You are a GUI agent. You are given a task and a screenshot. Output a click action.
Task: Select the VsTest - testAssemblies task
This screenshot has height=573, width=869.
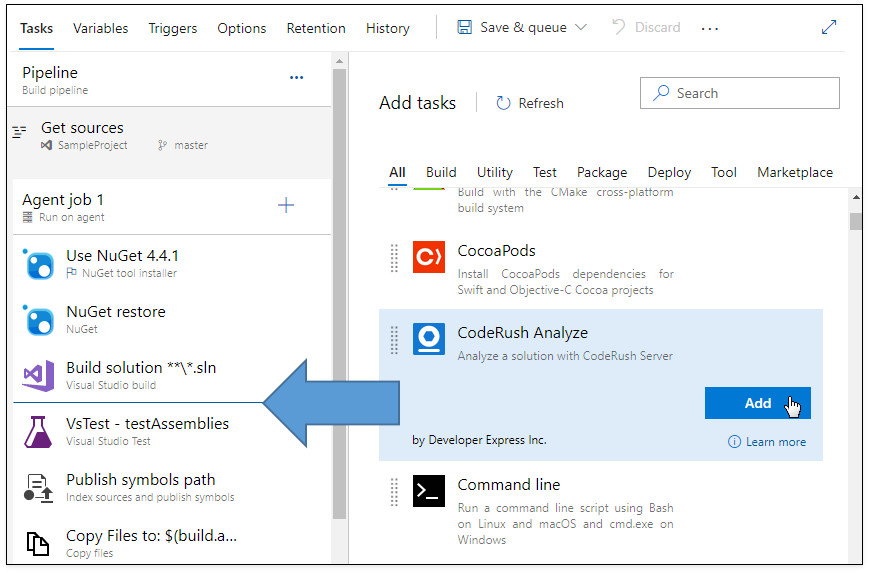[171, 431]
